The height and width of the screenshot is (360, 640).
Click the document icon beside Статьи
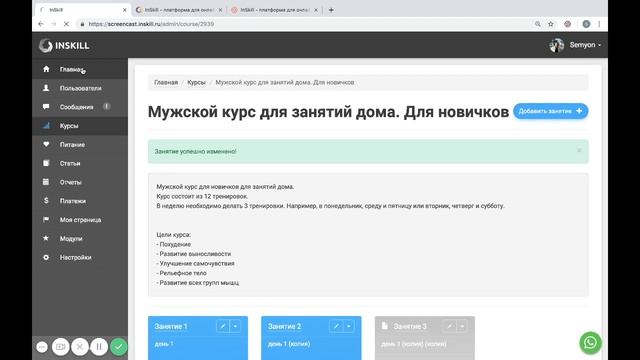(x=46, y=163)
